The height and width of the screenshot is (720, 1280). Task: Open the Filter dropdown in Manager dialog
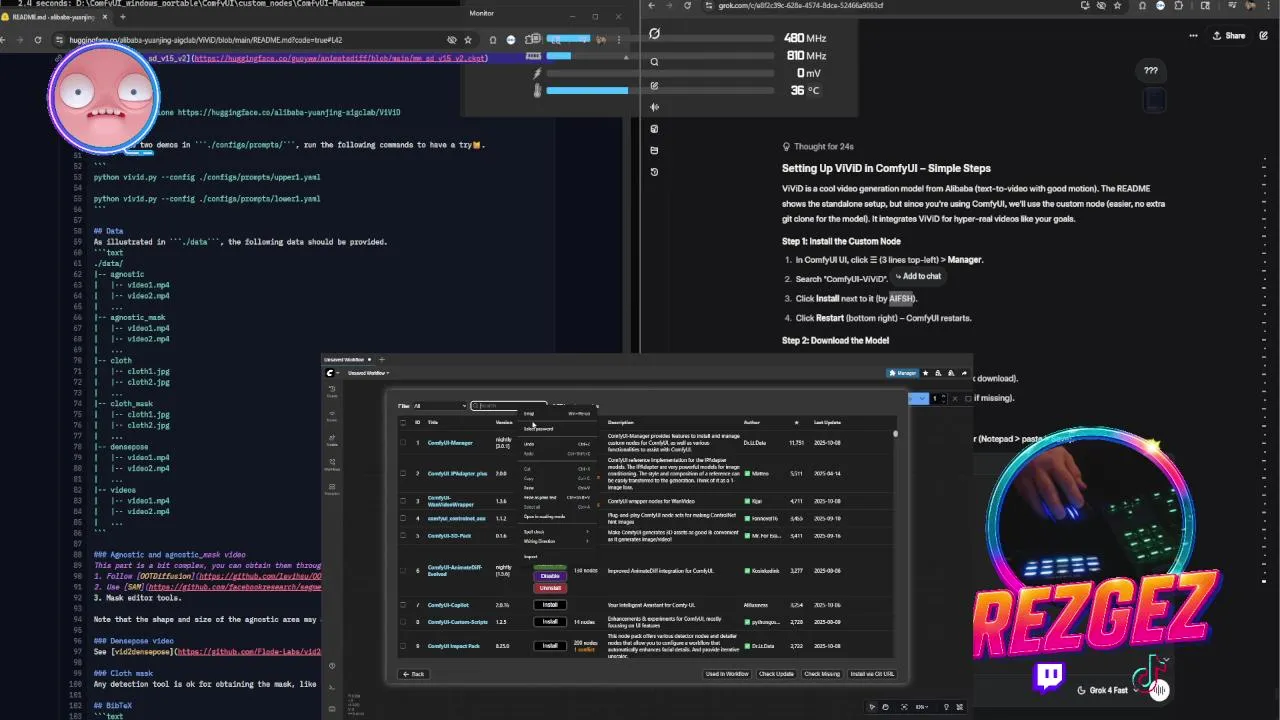coord(441,405)
